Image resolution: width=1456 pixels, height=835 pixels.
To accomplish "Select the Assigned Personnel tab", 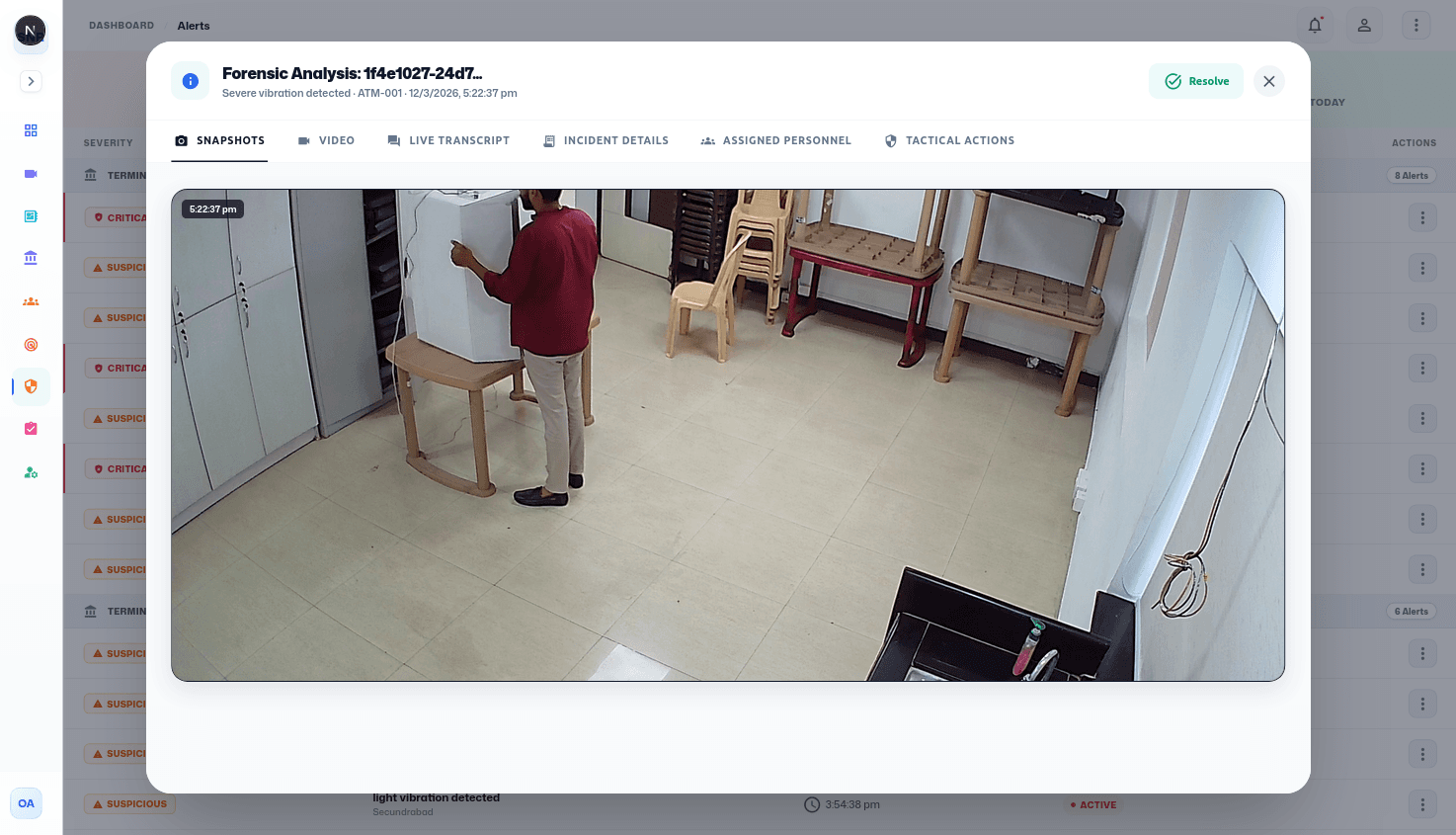I will [x=775, y=141].
